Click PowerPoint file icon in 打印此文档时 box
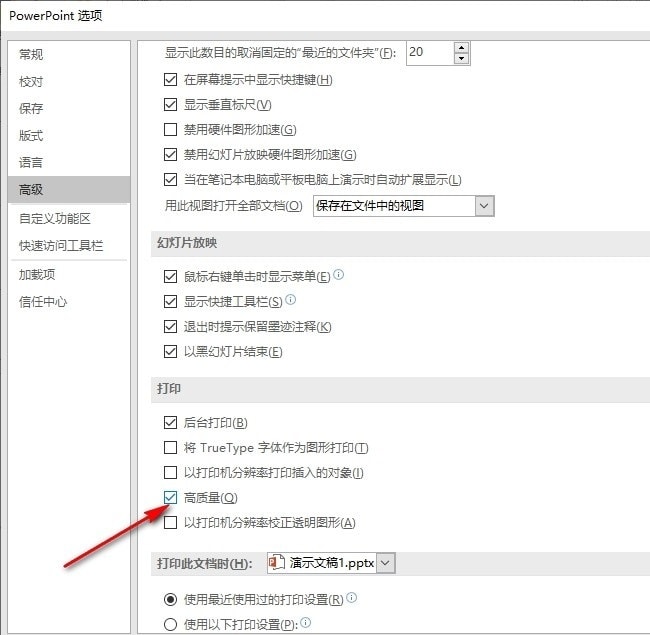 [277, 563]
